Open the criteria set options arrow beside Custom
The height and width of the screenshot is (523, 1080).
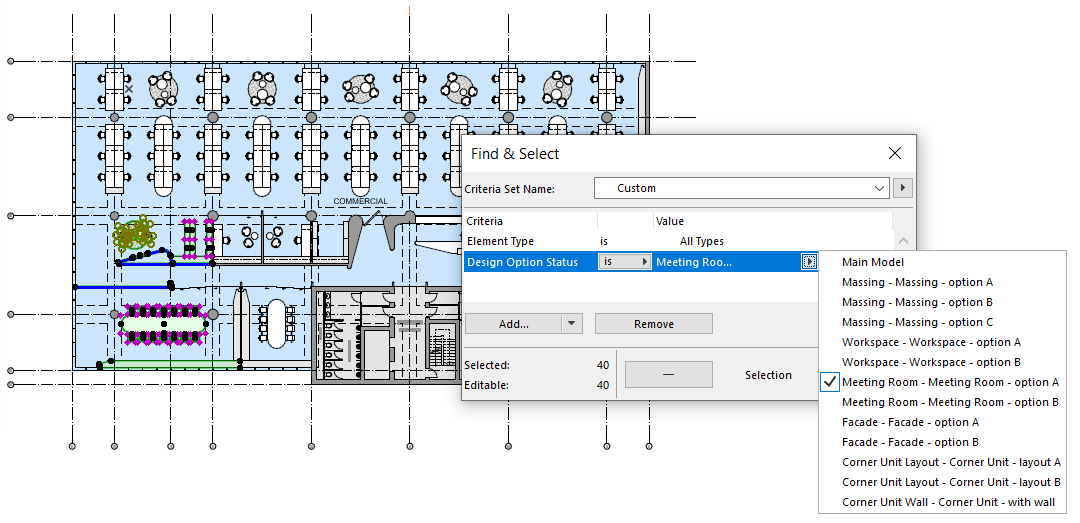coord(903,188)
